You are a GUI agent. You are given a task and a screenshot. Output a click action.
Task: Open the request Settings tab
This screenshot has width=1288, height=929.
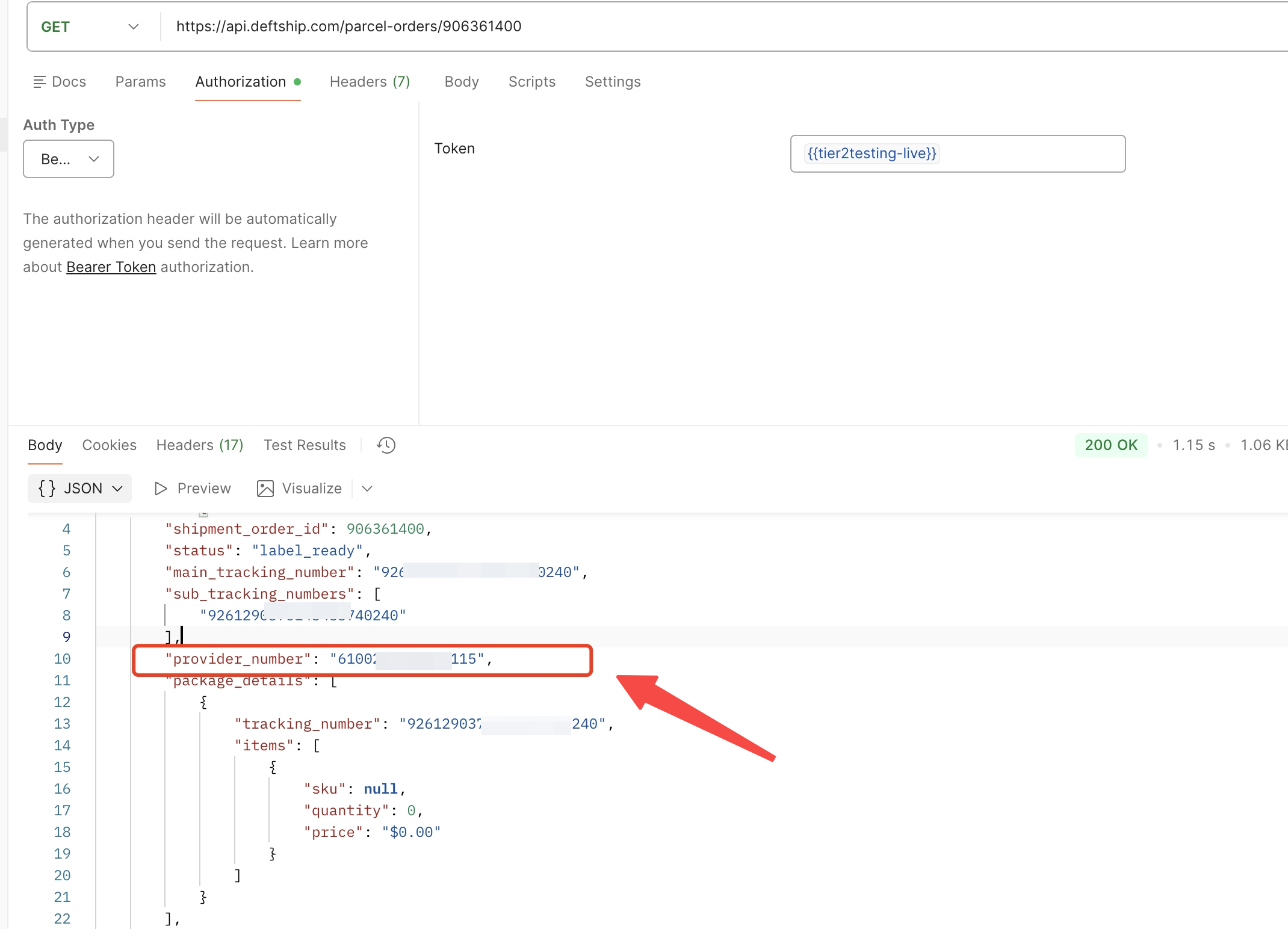(612, 82)
